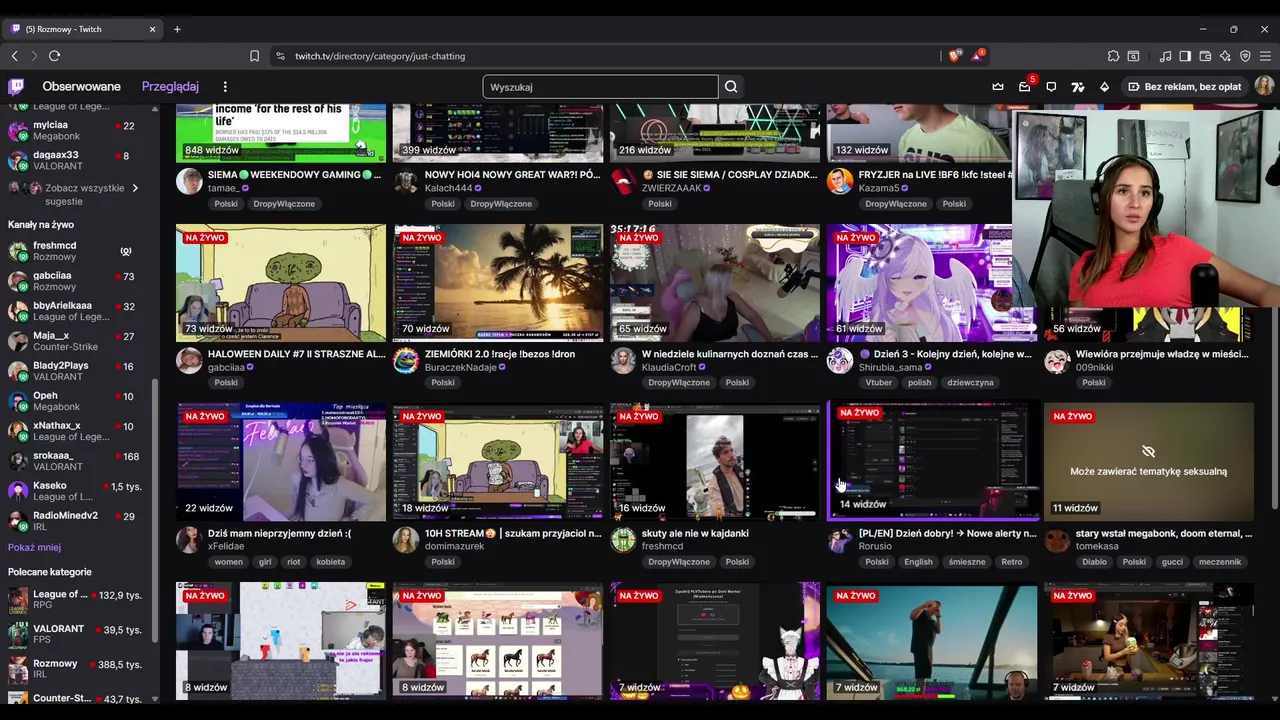Click Brave Shields lion icon
The image size is (1280, 720).
954,56
